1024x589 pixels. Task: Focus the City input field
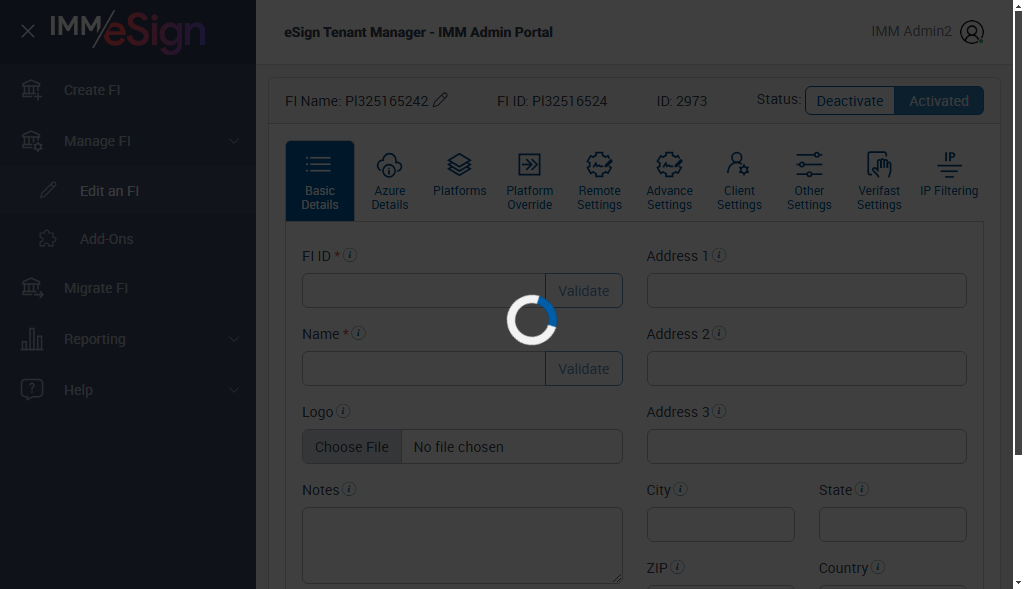point(721,524)
